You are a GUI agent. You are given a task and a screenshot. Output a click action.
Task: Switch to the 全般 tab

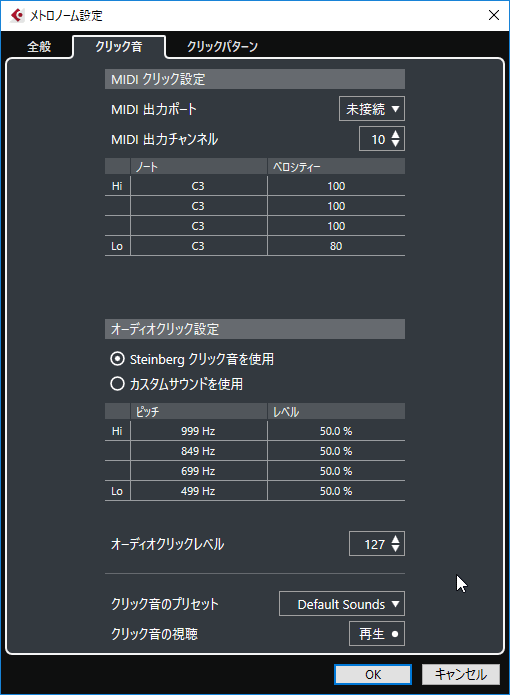point(39,47)
